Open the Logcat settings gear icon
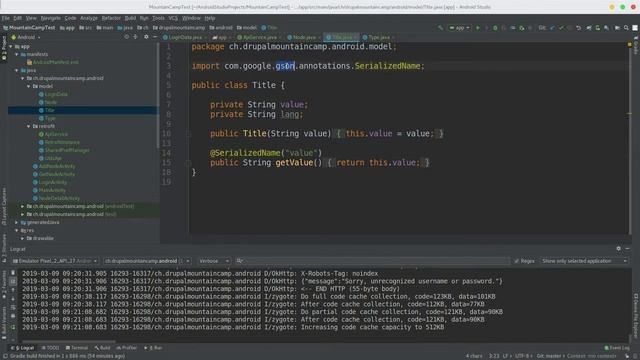 click(618, 249)
